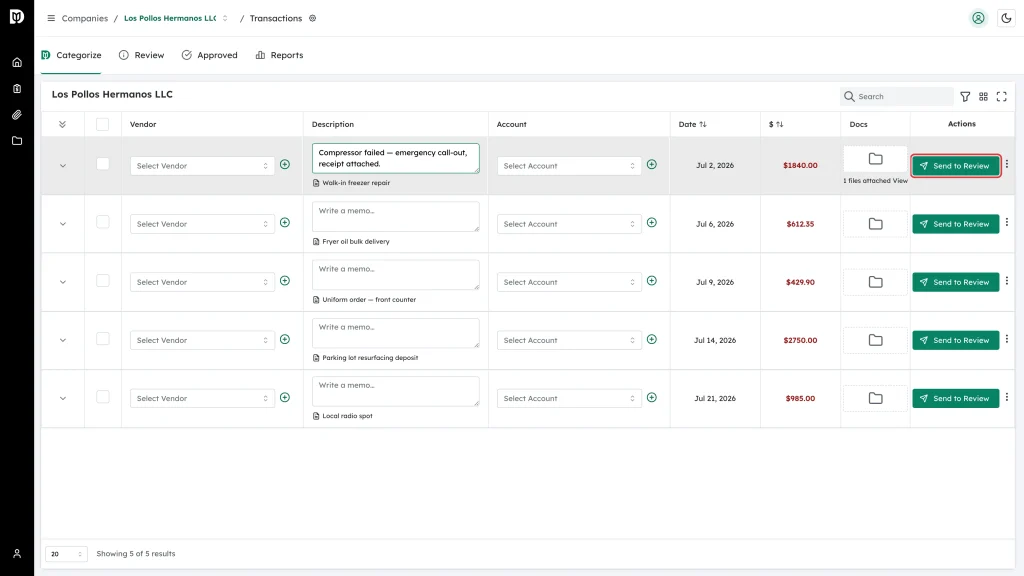Open Select Vendor dropdown for the $1840.00 row
Screen dimensions: 1024x576
(x=202, y=166)
